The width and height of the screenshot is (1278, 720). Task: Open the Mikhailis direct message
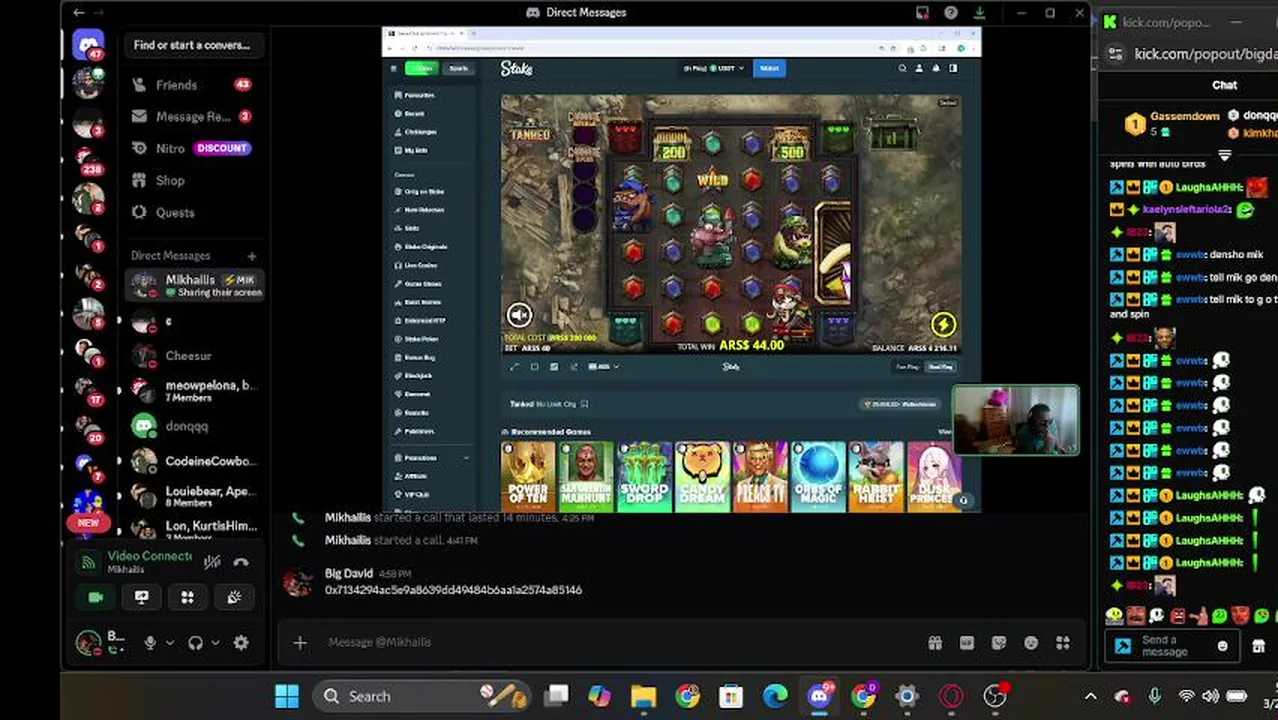(x=195, y=285)
